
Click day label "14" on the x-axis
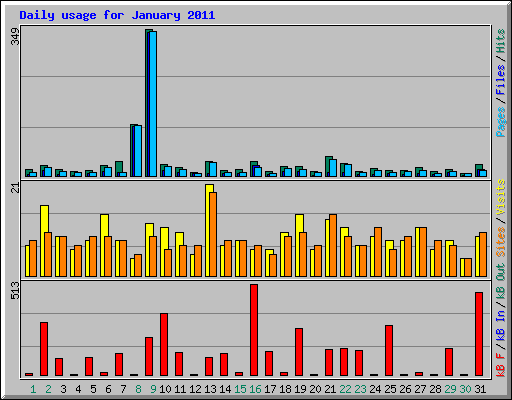click(225, 389)
